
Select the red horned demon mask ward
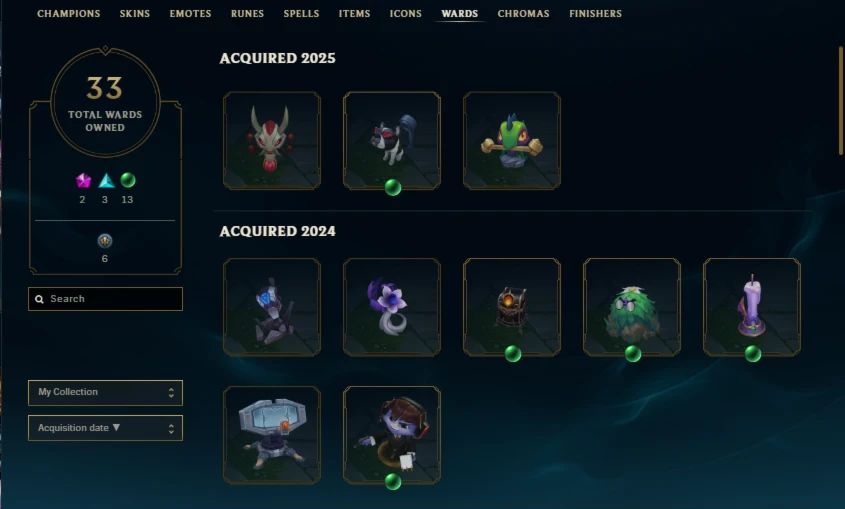point(272,141)
